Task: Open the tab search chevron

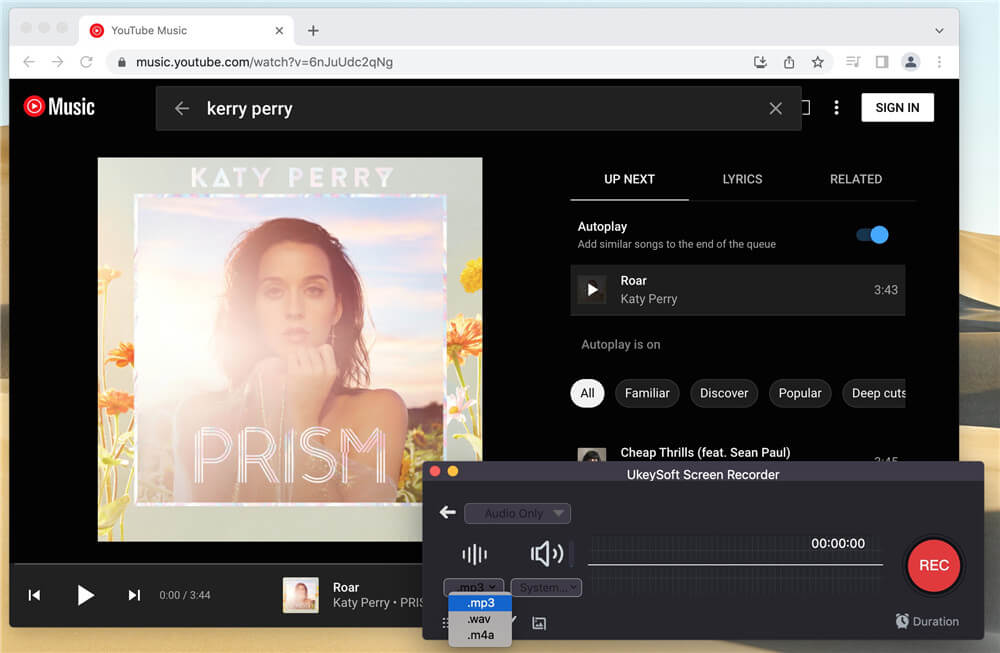Action: point(939,31)
